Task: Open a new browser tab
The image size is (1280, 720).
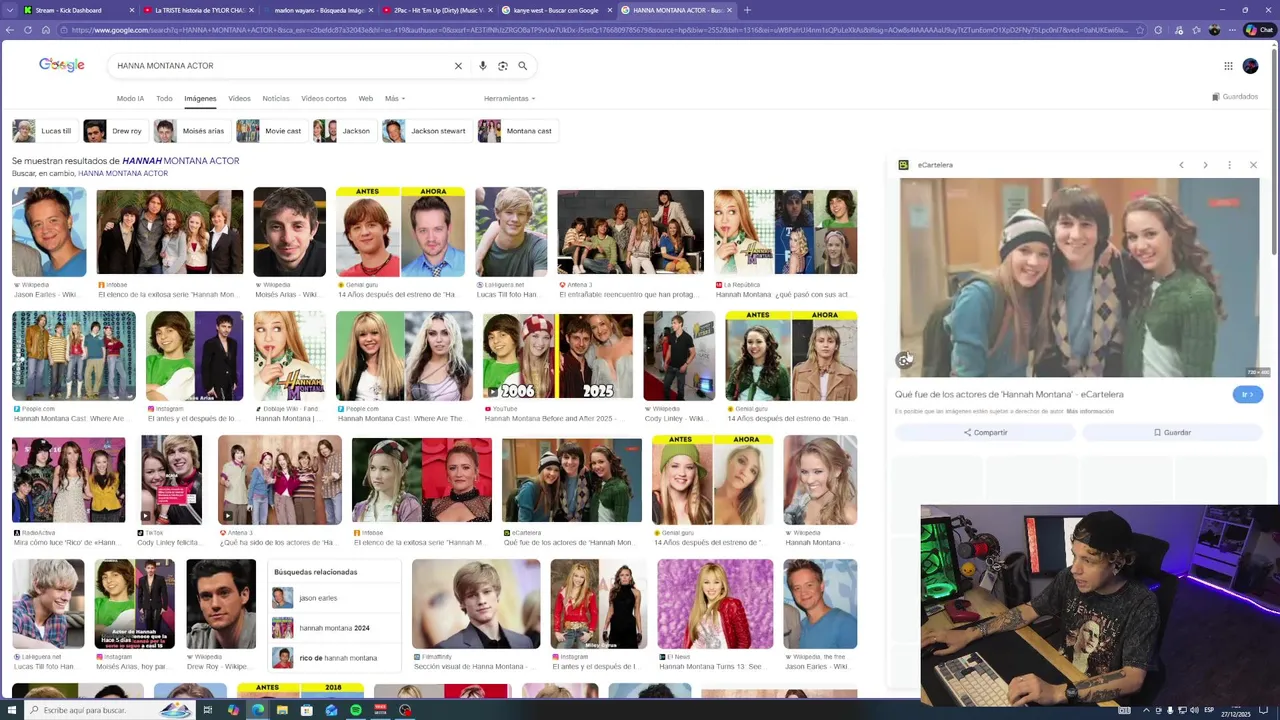Action: click(x=747, y=10)
